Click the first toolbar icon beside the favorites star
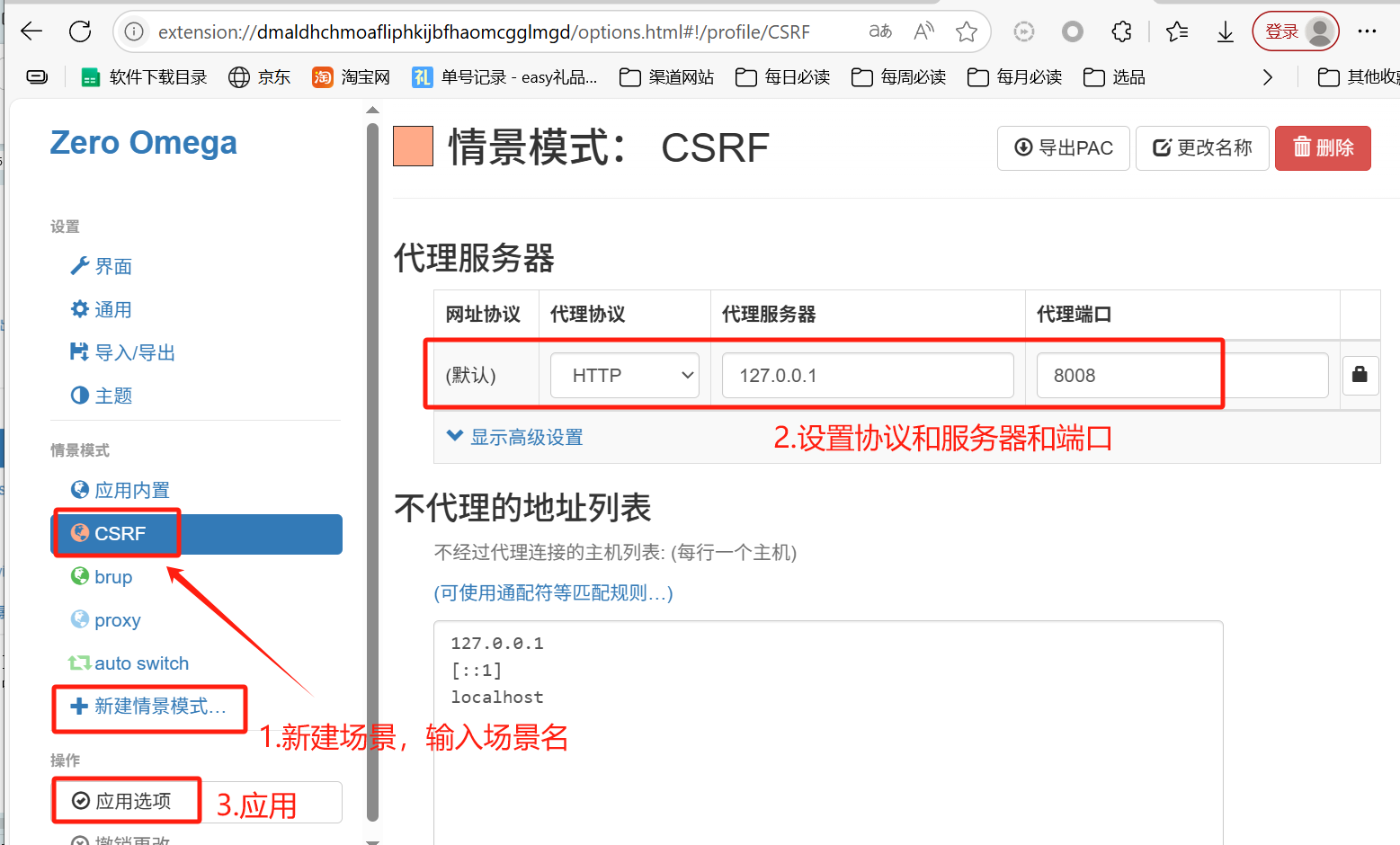The image size is (1400, 845). click(x=1024, y=32)
